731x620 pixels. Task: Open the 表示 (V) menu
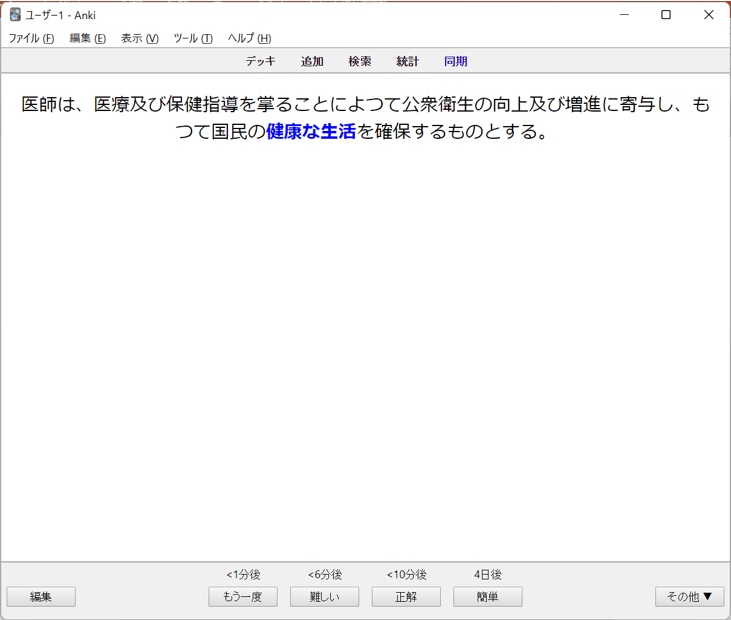pos(140,38)
